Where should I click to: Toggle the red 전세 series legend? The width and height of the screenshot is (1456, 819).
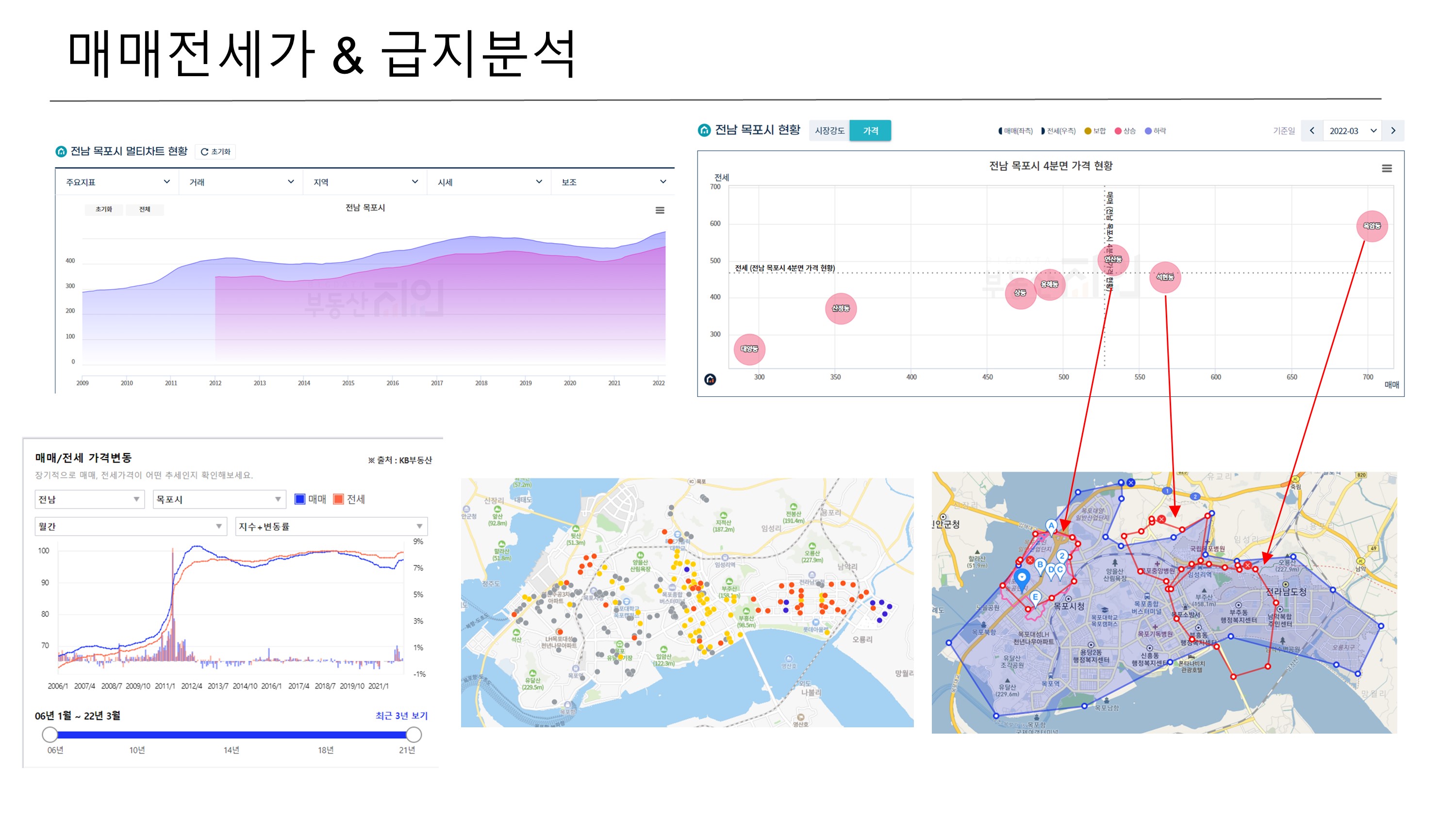pyautogui.click(x=349, y=499)
